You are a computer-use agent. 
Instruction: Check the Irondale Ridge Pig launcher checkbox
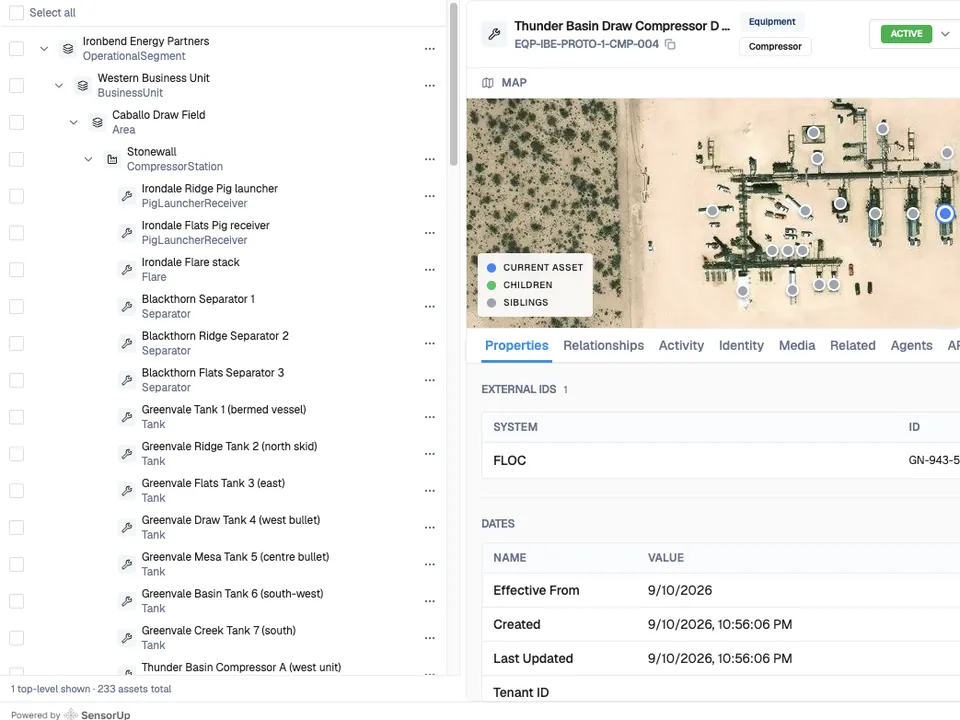(17, 196)
